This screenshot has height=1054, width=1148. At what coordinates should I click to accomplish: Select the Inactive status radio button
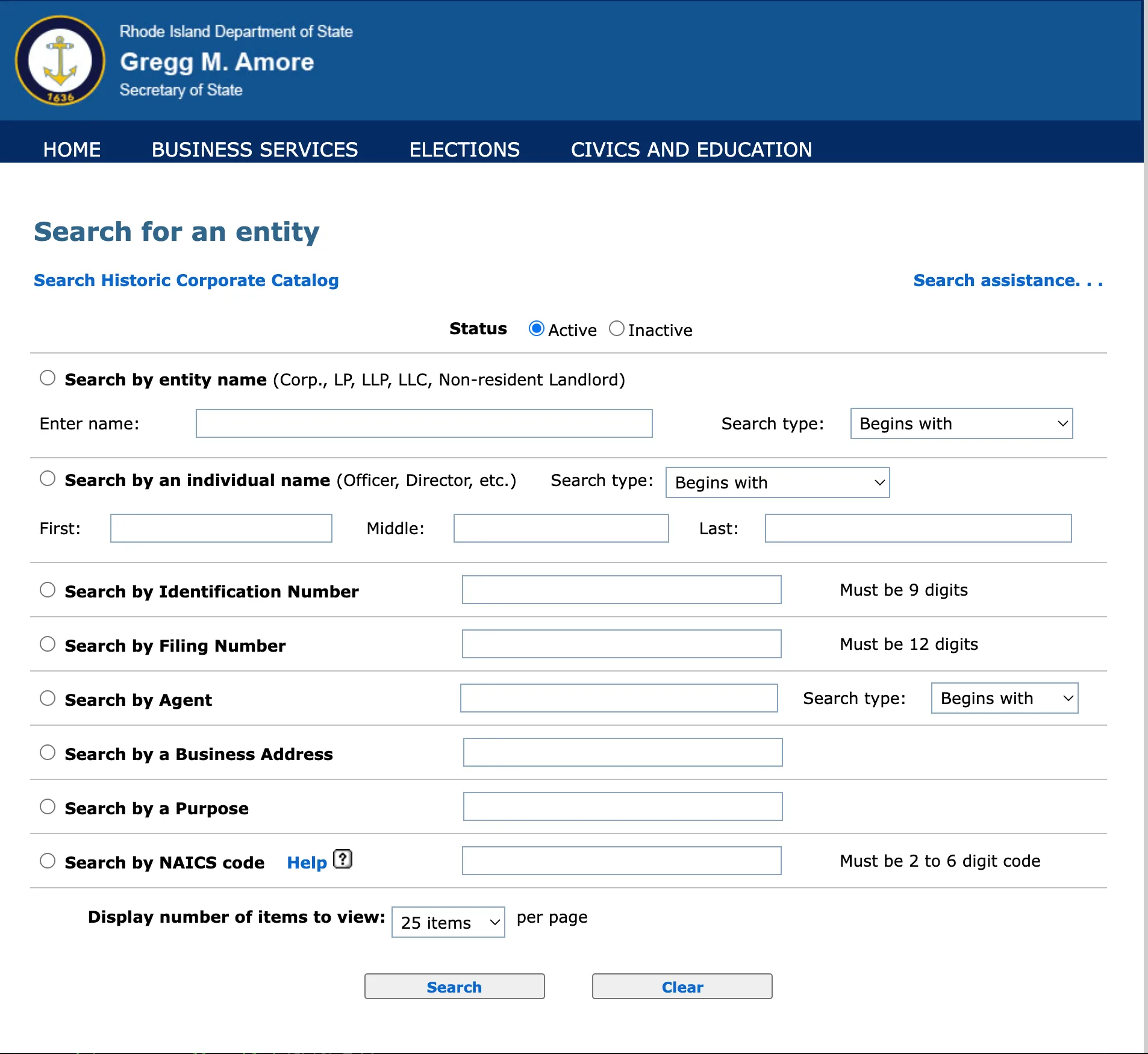[616, 329]
